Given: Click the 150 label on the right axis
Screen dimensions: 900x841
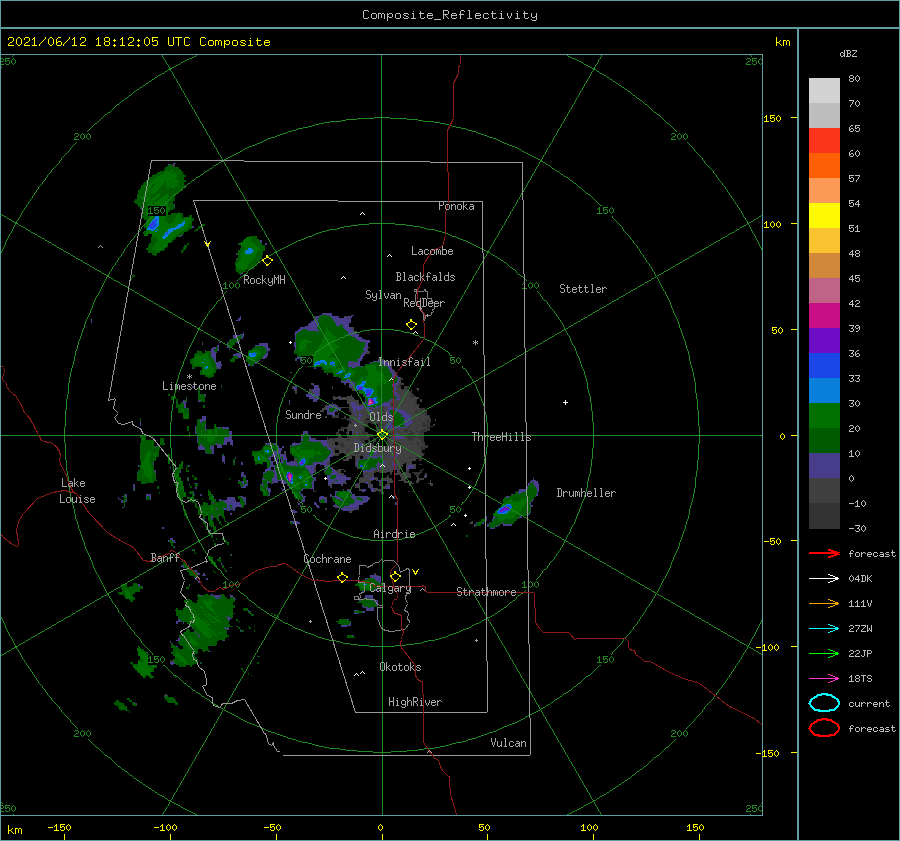Looking at the screenshot, I should point(772,118).
